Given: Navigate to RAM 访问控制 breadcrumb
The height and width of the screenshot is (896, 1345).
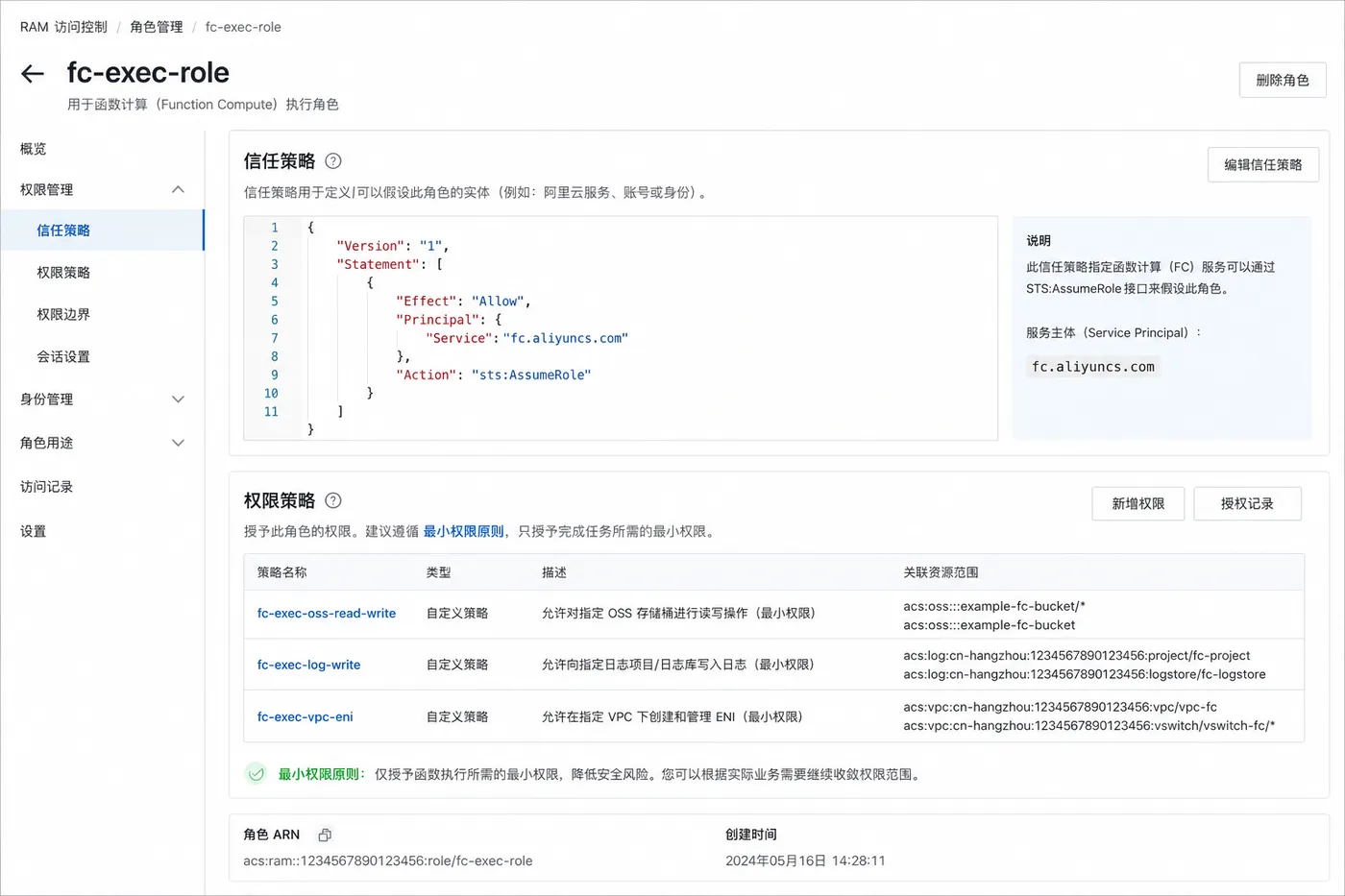Looking at the screenshot, I should pos(63,27).
